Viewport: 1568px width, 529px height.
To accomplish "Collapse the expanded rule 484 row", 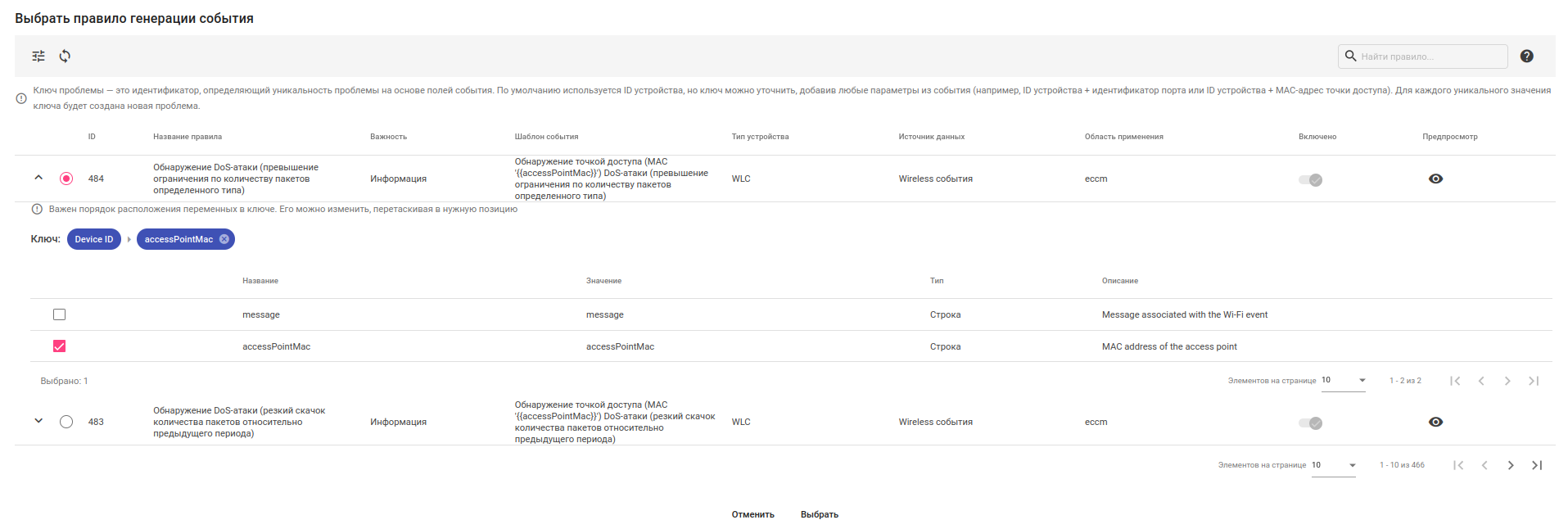I will pos(38,178).
